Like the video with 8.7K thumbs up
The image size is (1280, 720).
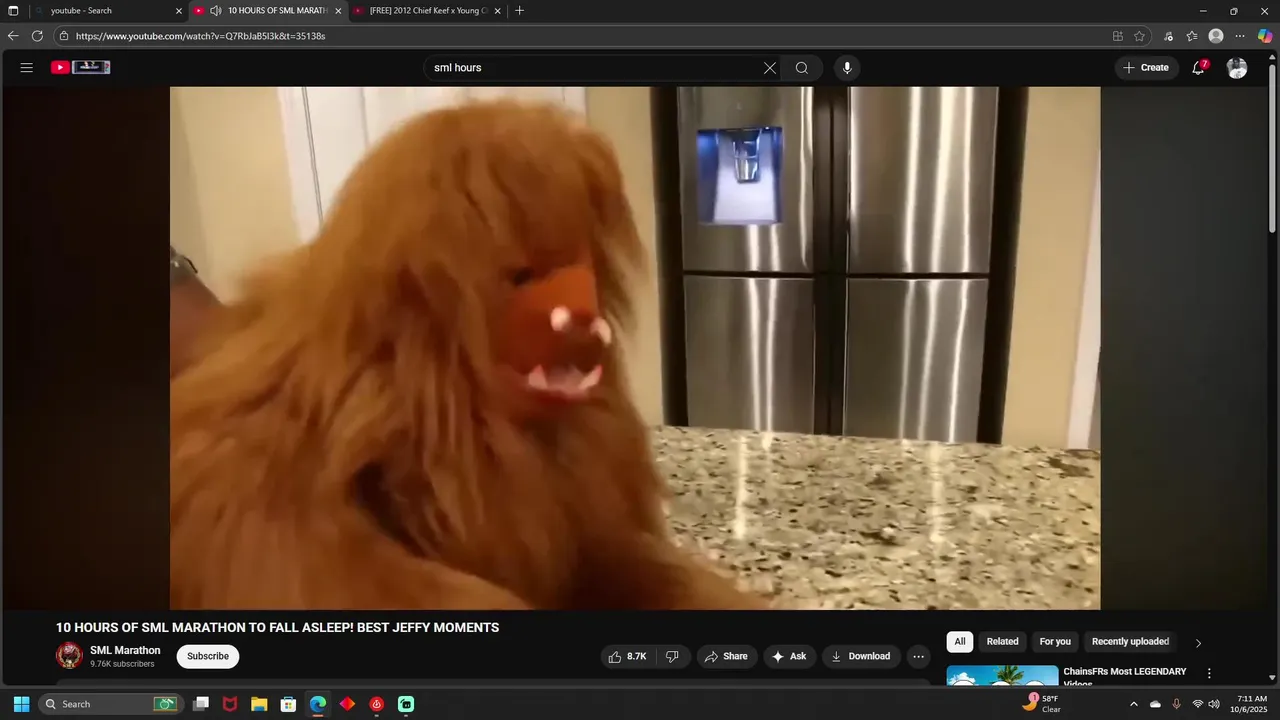point(626,656)
